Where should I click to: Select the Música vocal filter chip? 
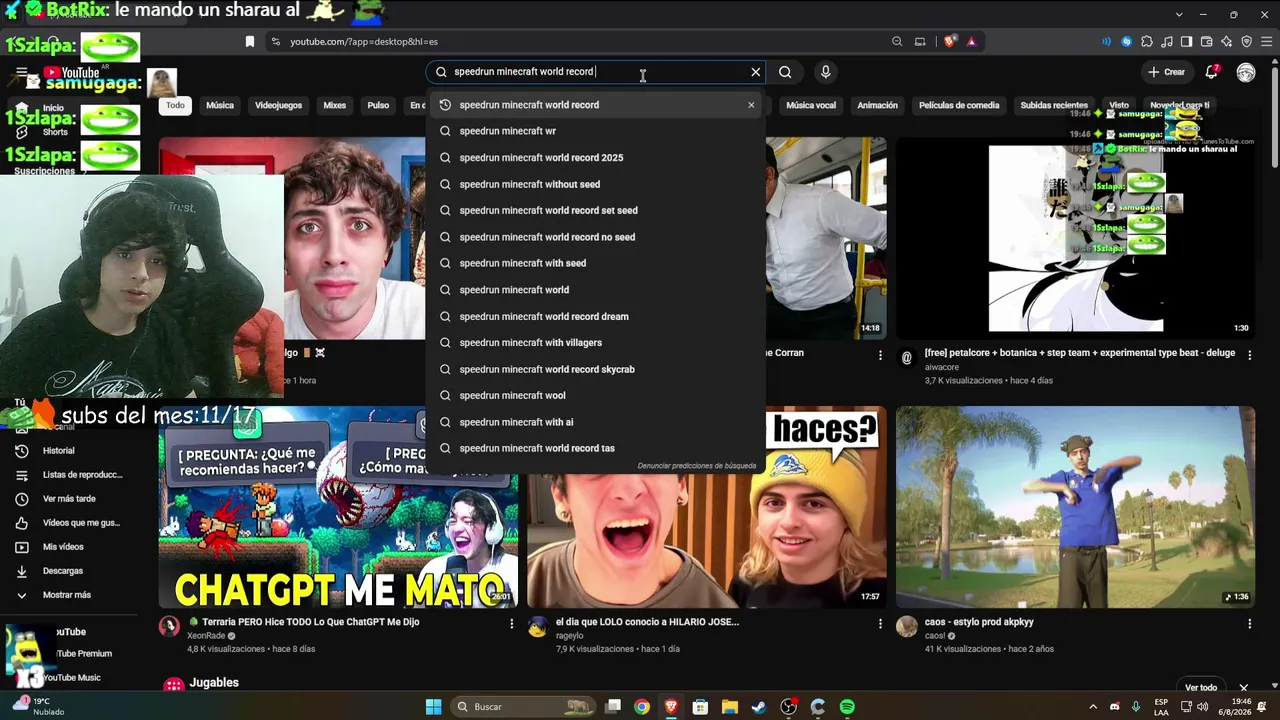click(811, 105)
